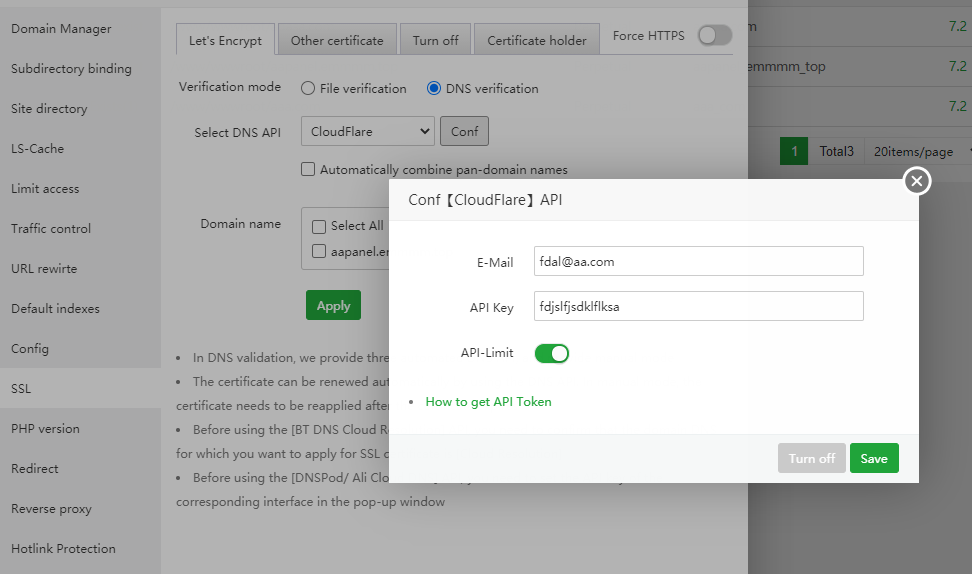
Task: Click the Conf button beside DNS API
Action: coord(464,131)
